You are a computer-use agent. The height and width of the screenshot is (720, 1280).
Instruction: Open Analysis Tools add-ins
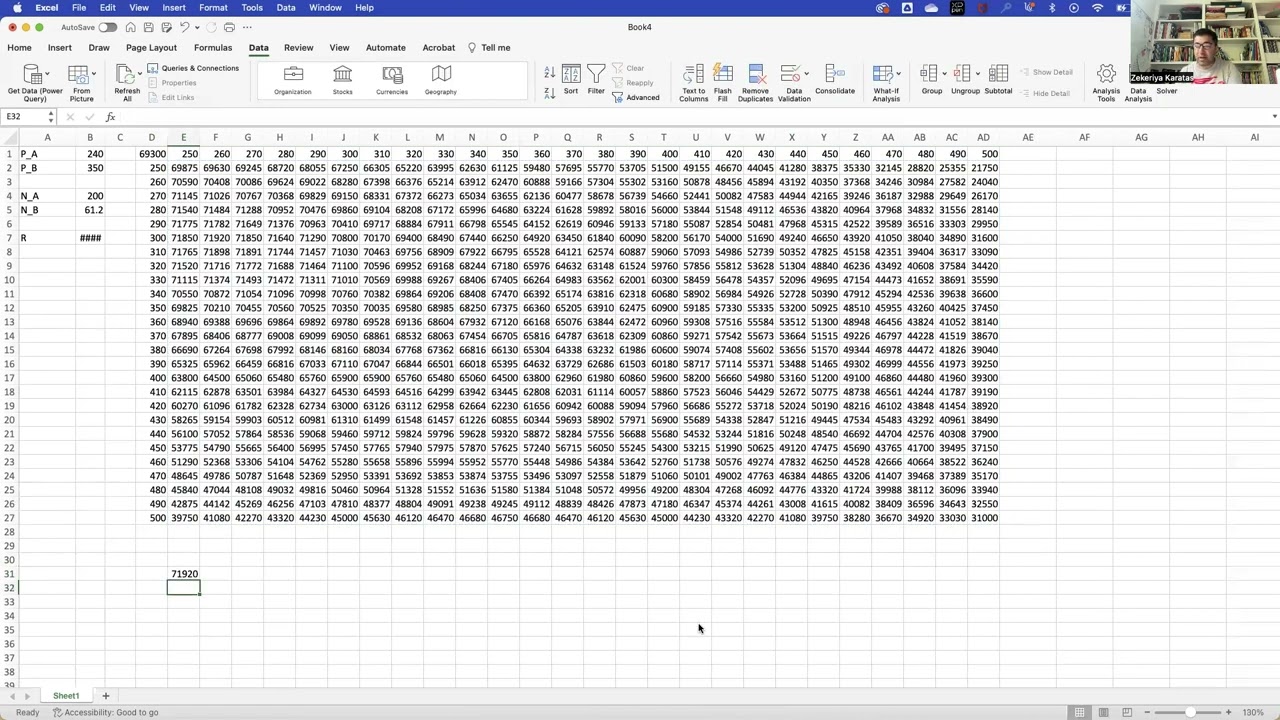(1106, 83)
